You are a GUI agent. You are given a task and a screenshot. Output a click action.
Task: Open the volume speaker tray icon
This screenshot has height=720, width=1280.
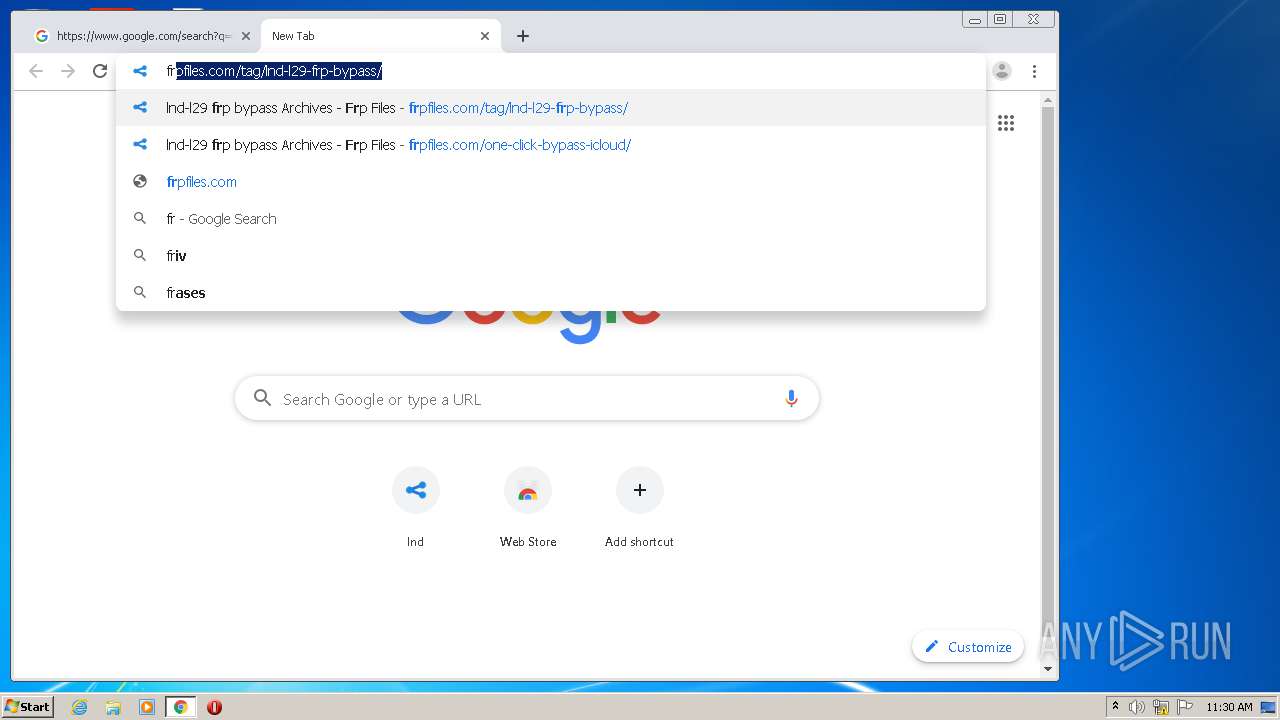pyautogui.click(x=1137, y=707)
